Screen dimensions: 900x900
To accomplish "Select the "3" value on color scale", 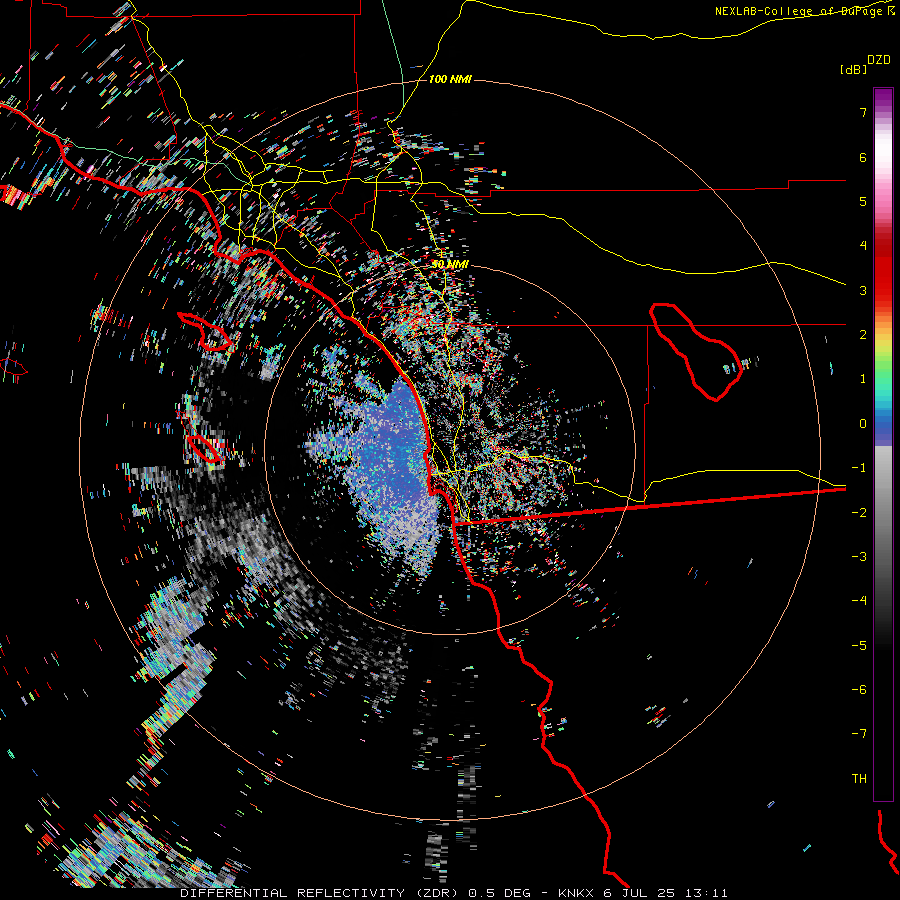I will pos(863,290).
